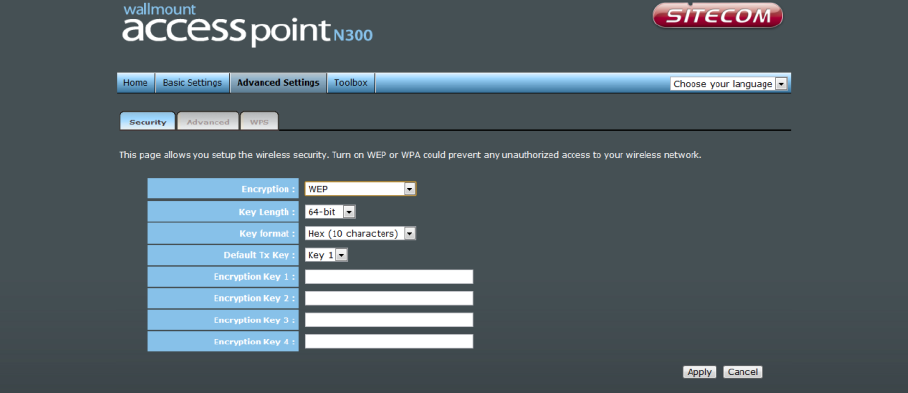The width and height of the screenshot is (908, 393).
Task: Open the Encryption dropdown set to WEP
Action: 360,189
